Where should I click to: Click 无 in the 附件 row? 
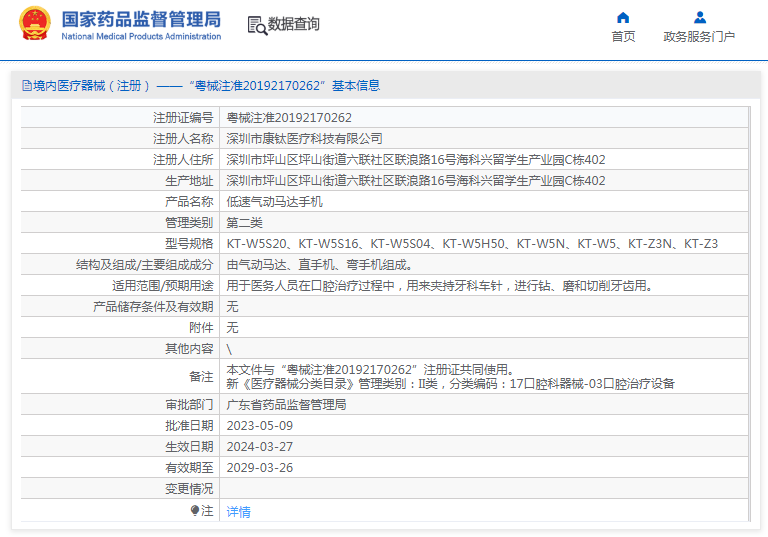point(232,328)
